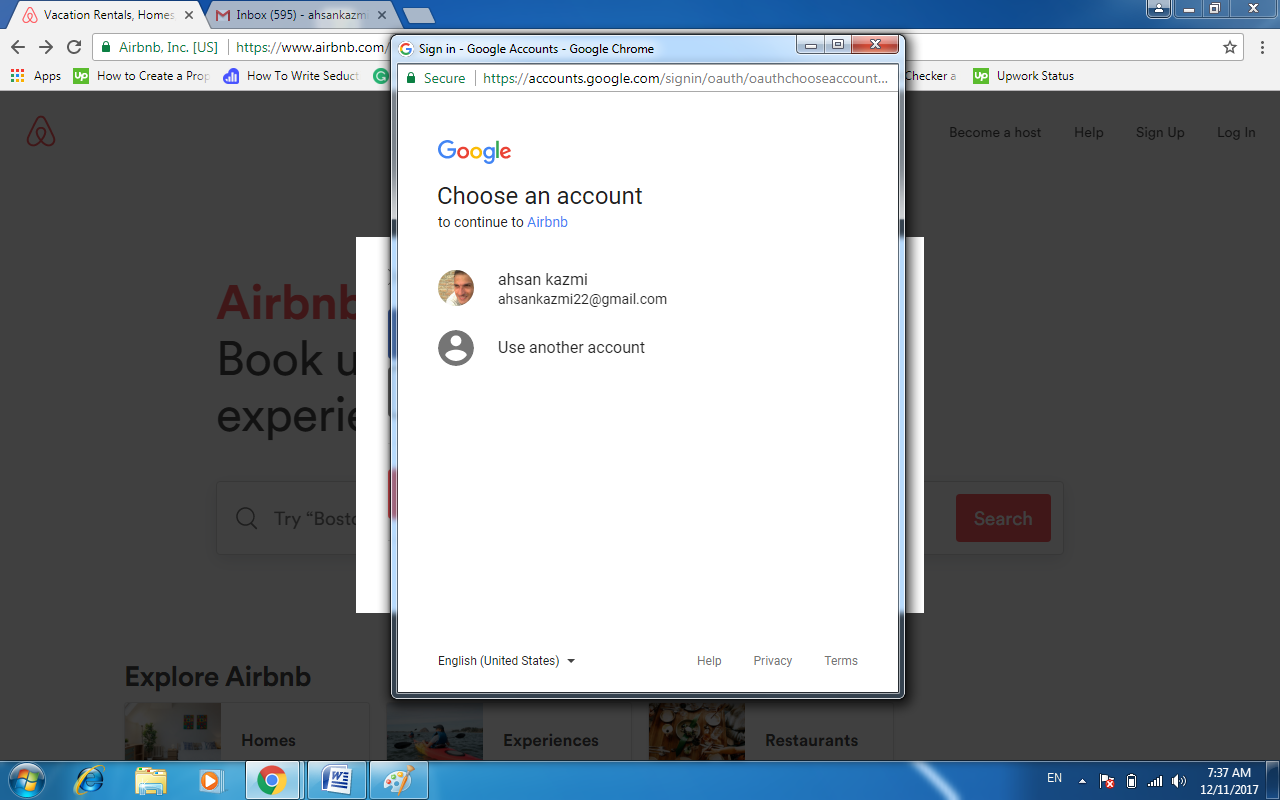
Task: Open media player from taskbar
Action: click(x=210, y=780)
